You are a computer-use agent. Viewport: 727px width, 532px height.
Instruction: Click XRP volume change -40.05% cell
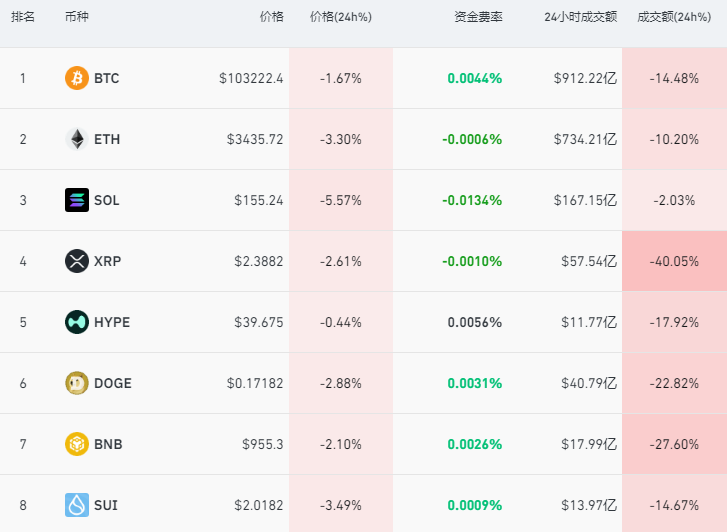click(674, 261)
